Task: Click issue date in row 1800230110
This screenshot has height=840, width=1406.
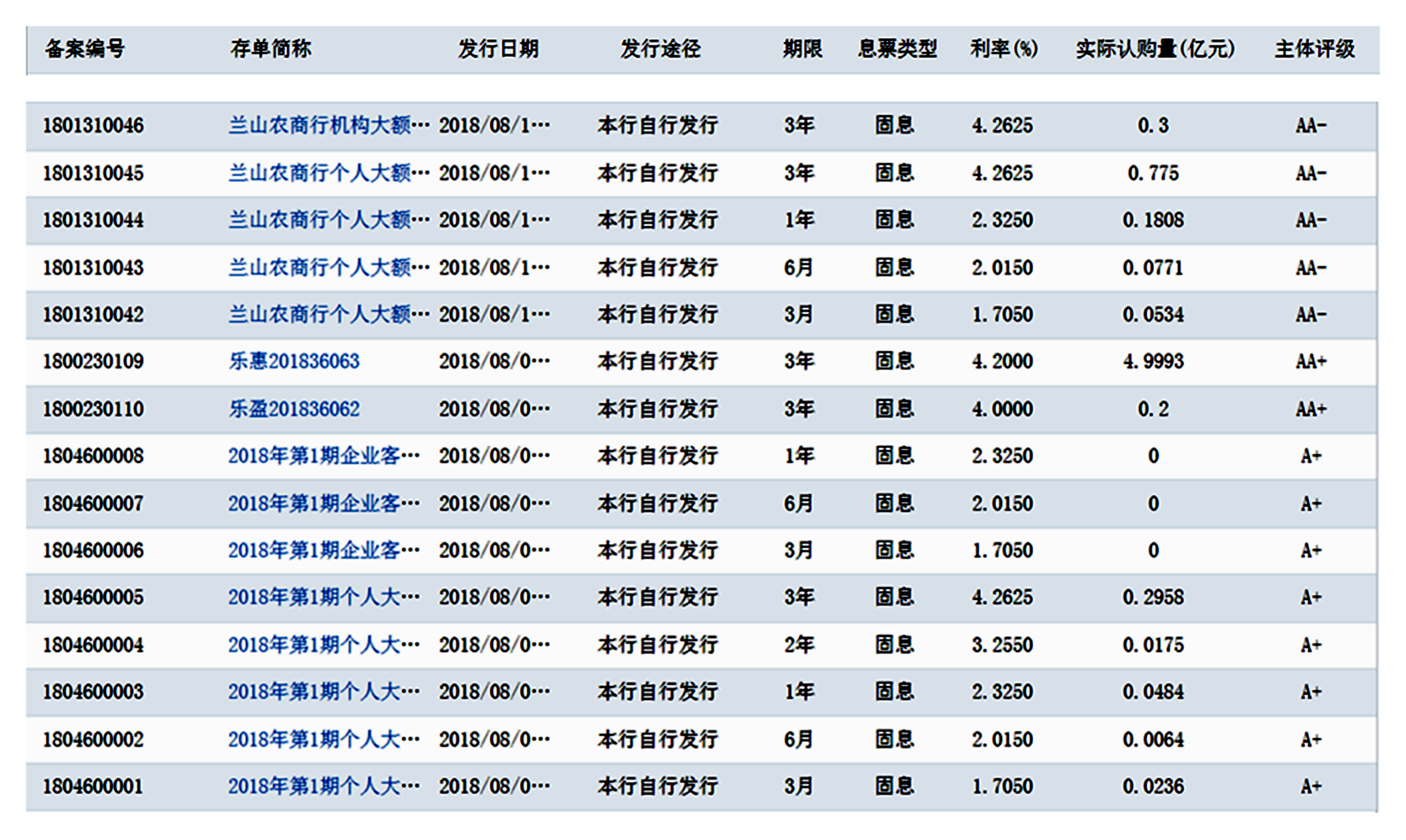Action: 495,409
